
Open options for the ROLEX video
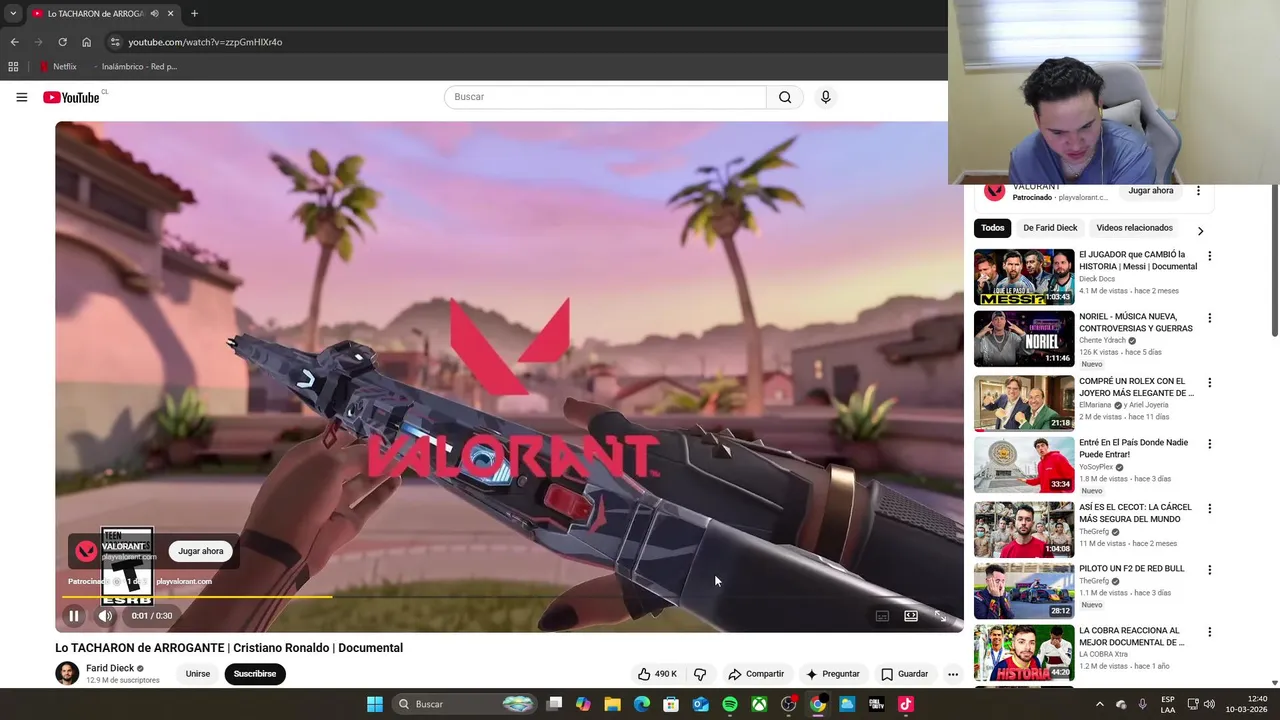(x=1209, y=383)
